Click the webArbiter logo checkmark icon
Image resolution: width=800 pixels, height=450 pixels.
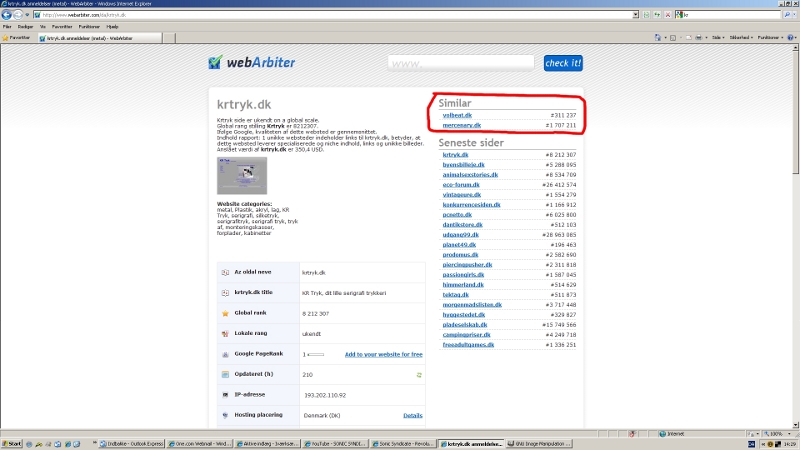click(x=215, y=62)
